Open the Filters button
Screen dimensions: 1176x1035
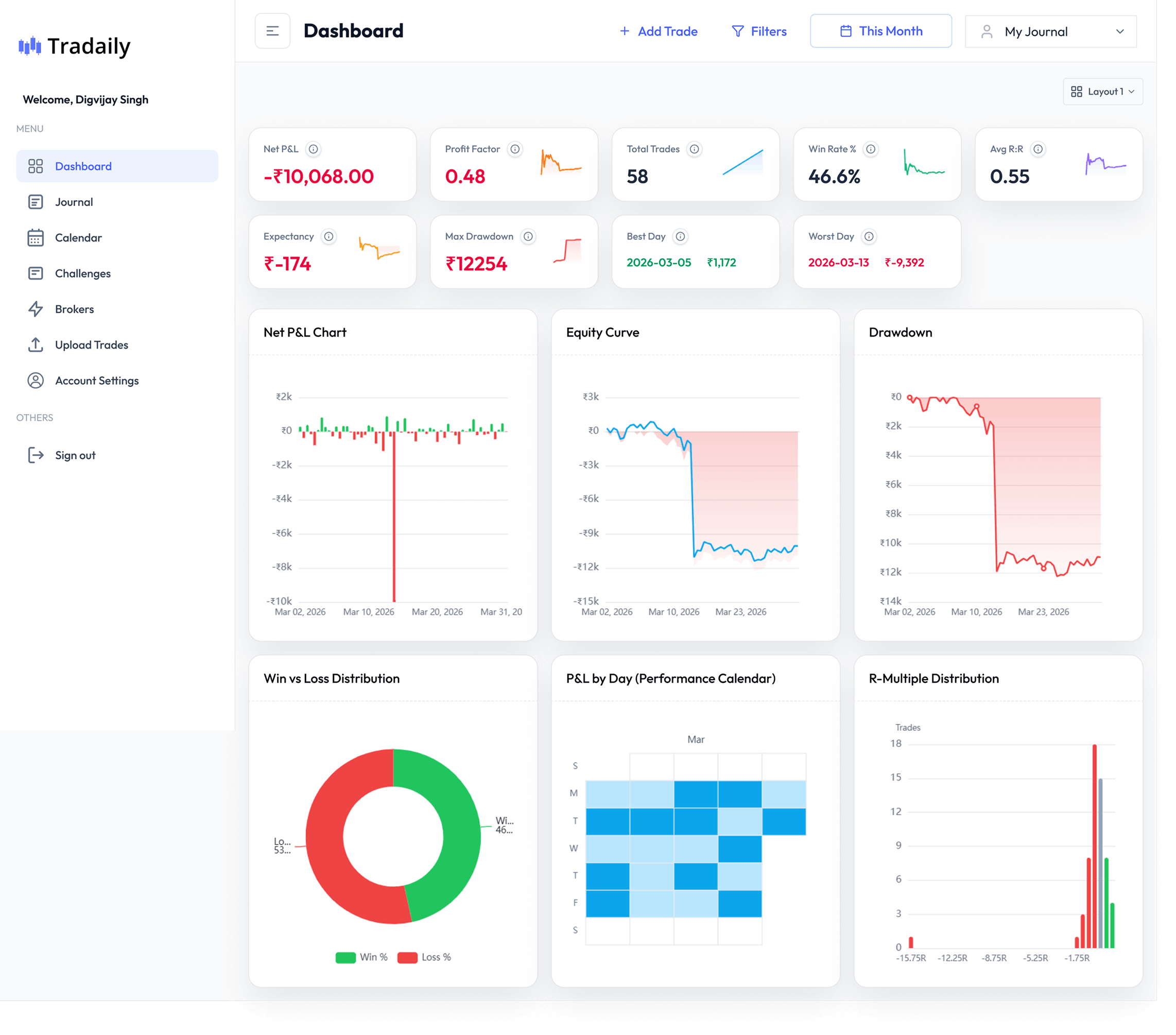pyautogui.click(x=759, y=31)
